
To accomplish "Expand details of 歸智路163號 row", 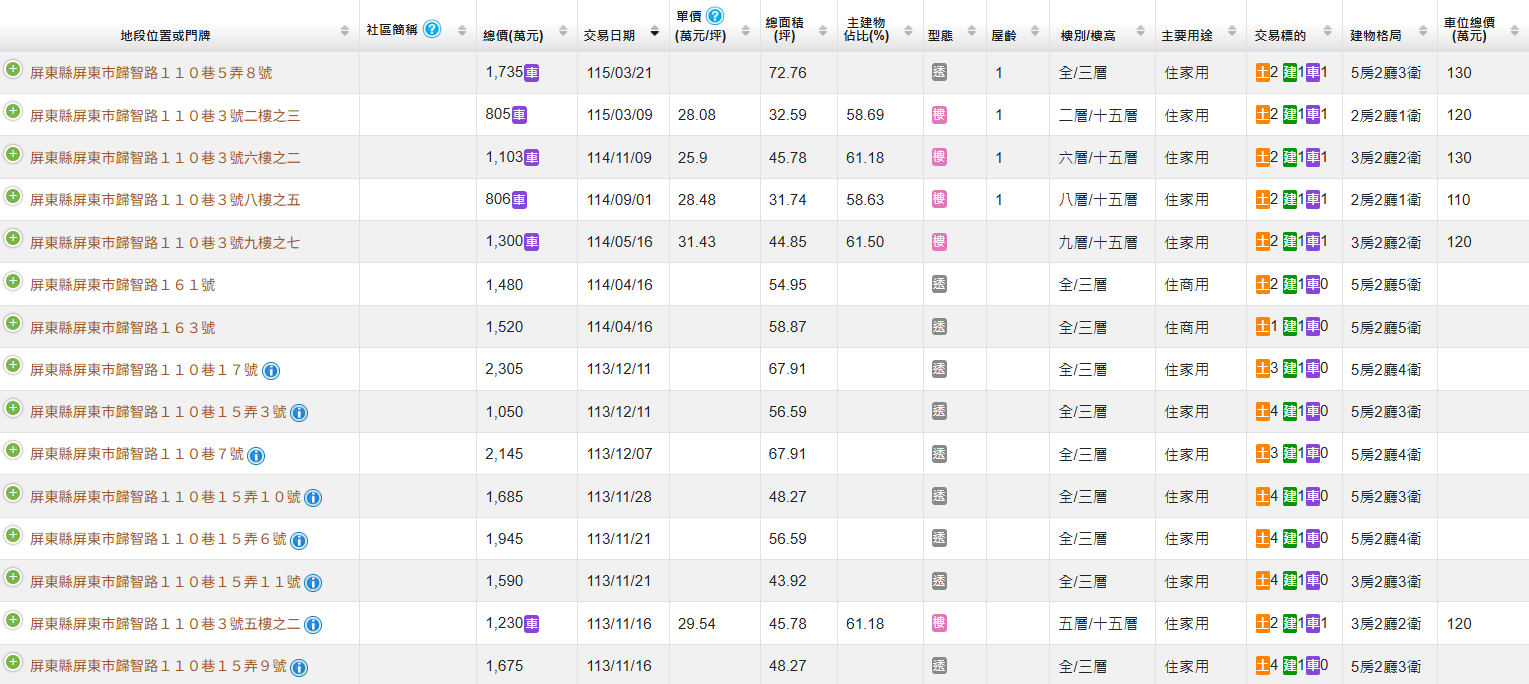I will pos(13,323).
